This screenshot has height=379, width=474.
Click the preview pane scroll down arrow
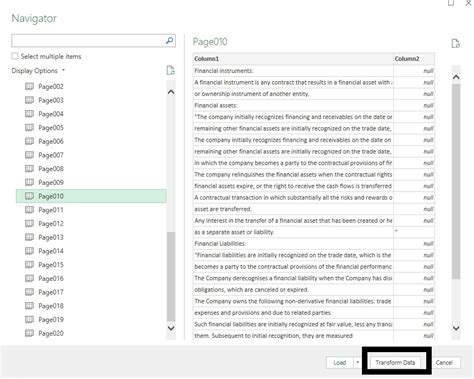[x=456, y=328]
